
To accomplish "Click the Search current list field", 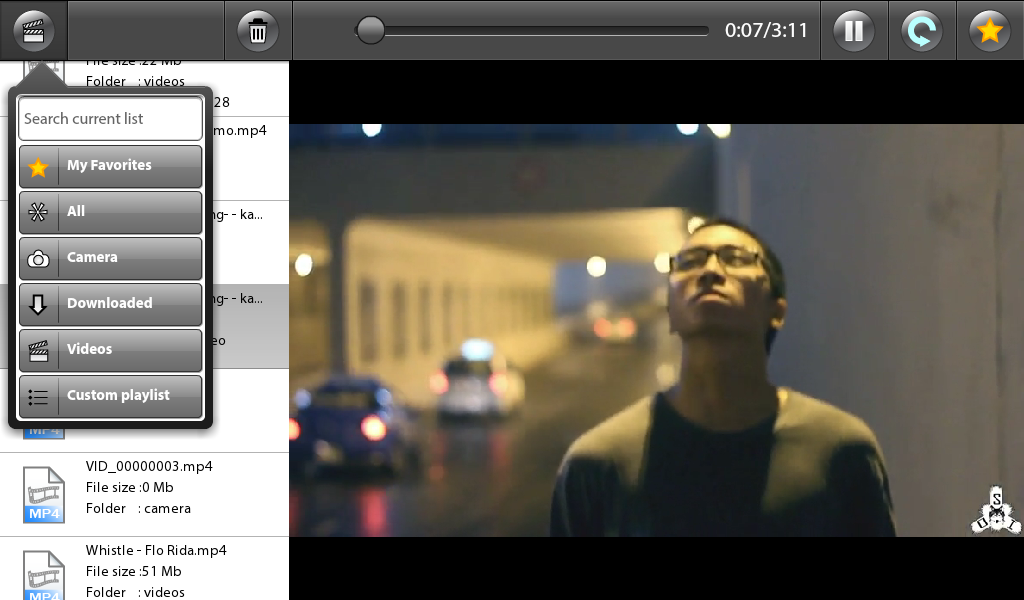I will (110, 118).
